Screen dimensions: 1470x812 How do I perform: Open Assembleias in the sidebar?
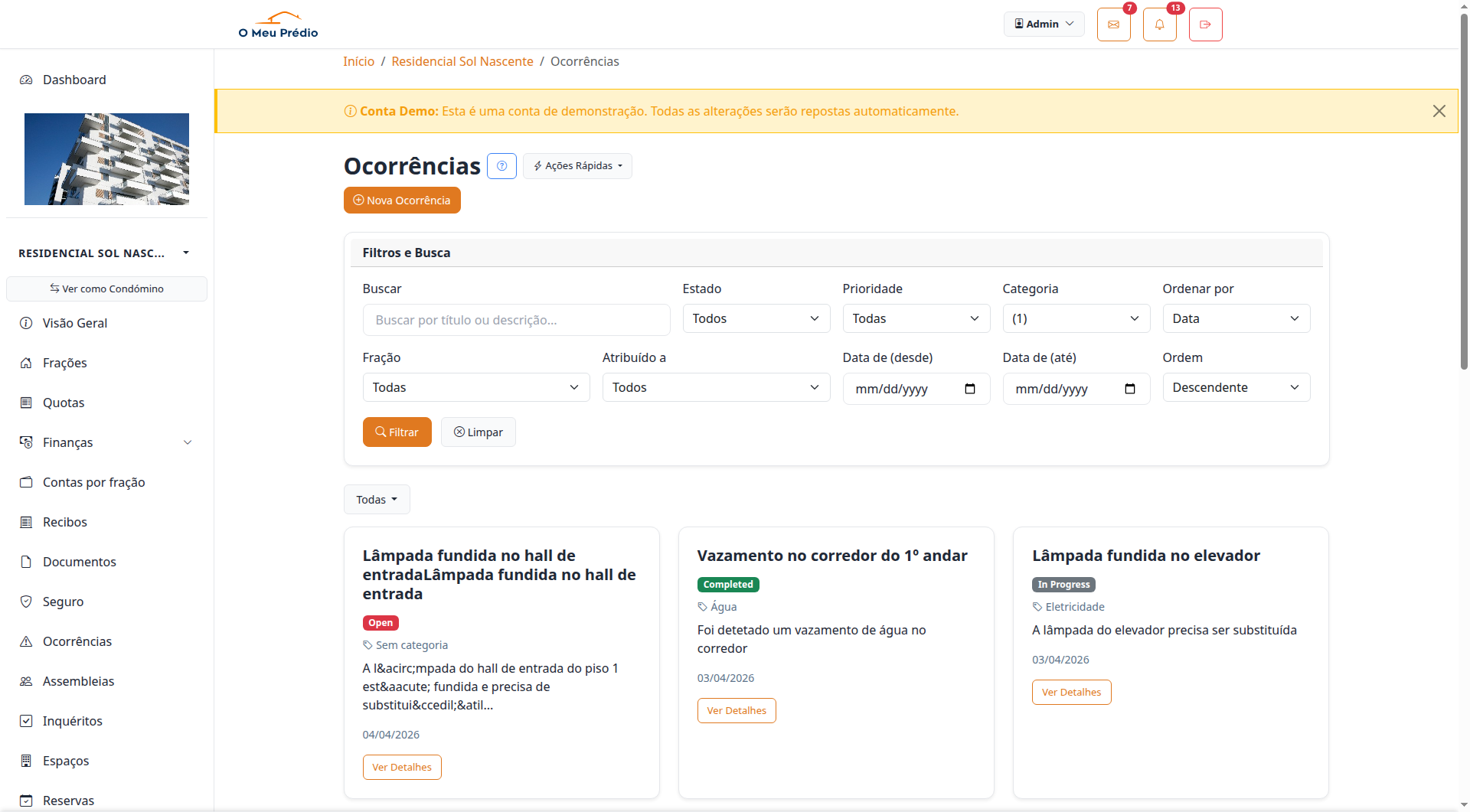click(78, 681)
